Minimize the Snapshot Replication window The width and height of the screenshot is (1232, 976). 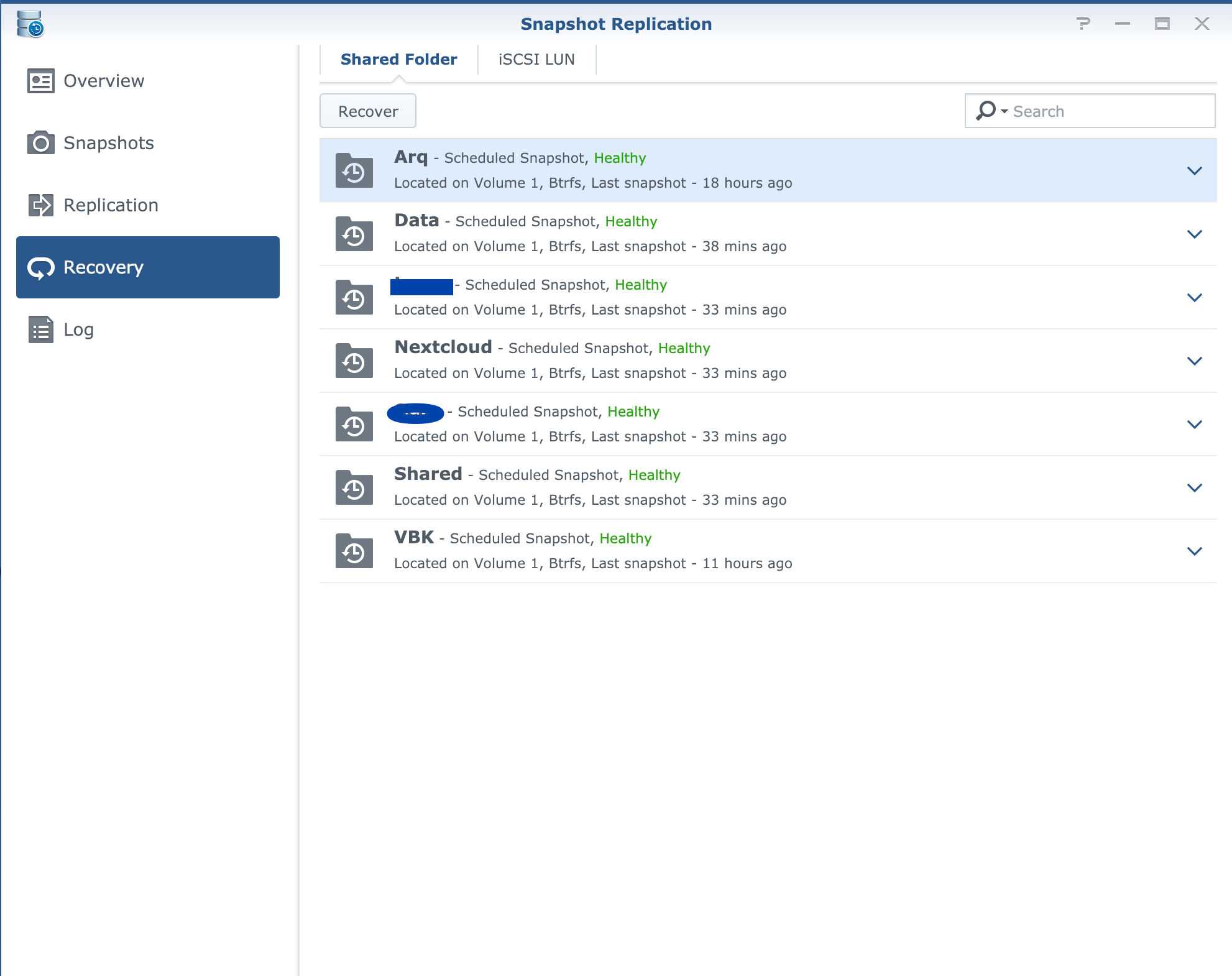1123,24
